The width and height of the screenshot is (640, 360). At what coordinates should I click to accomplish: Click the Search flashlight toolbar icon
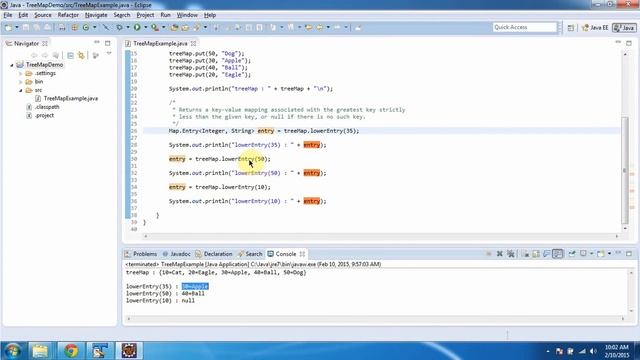tap(196, 27)
